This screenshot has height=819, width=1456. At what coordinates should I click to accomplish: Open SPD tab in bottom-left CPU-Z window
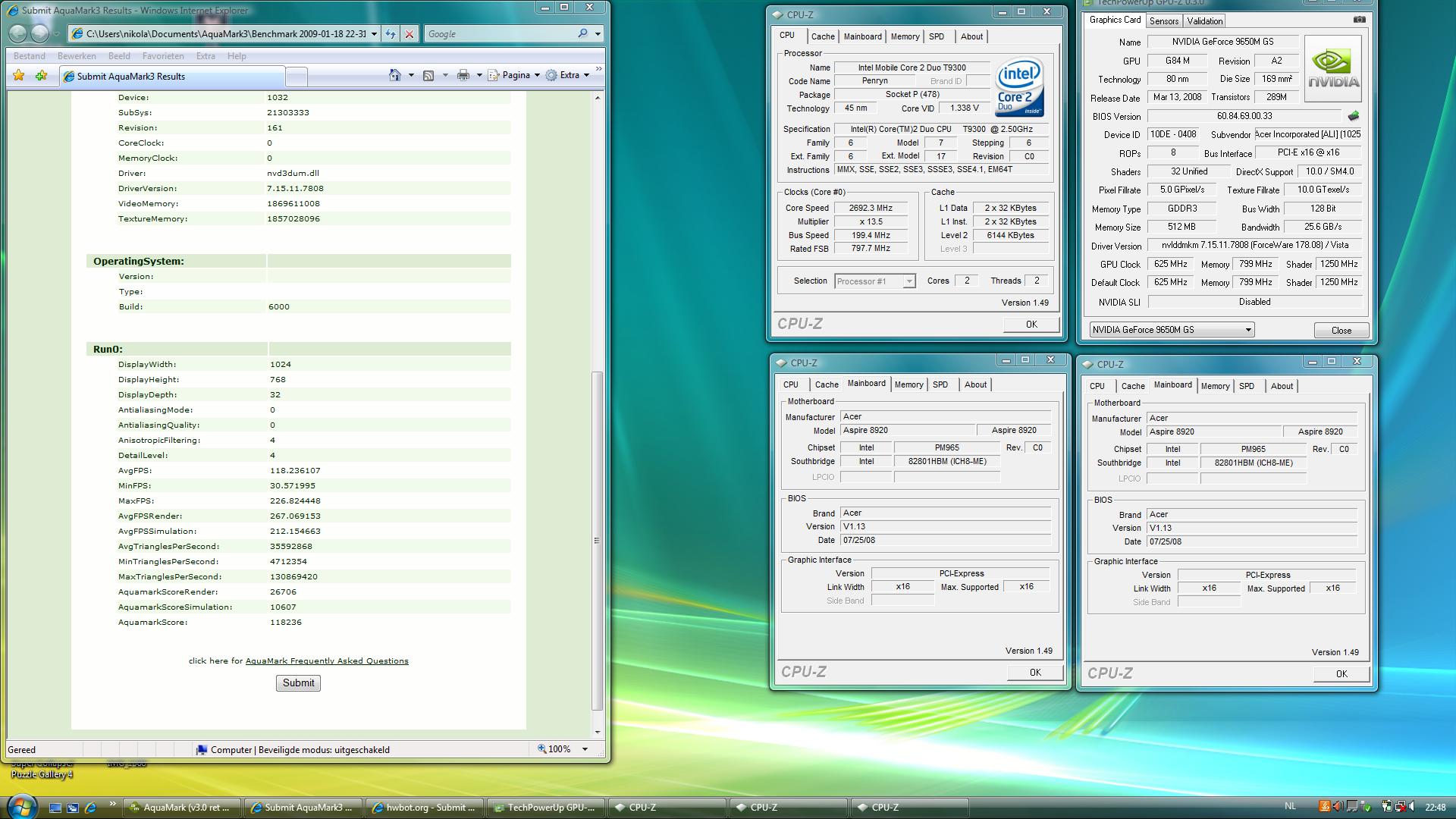pyautogui.click(x=940, y=384)
